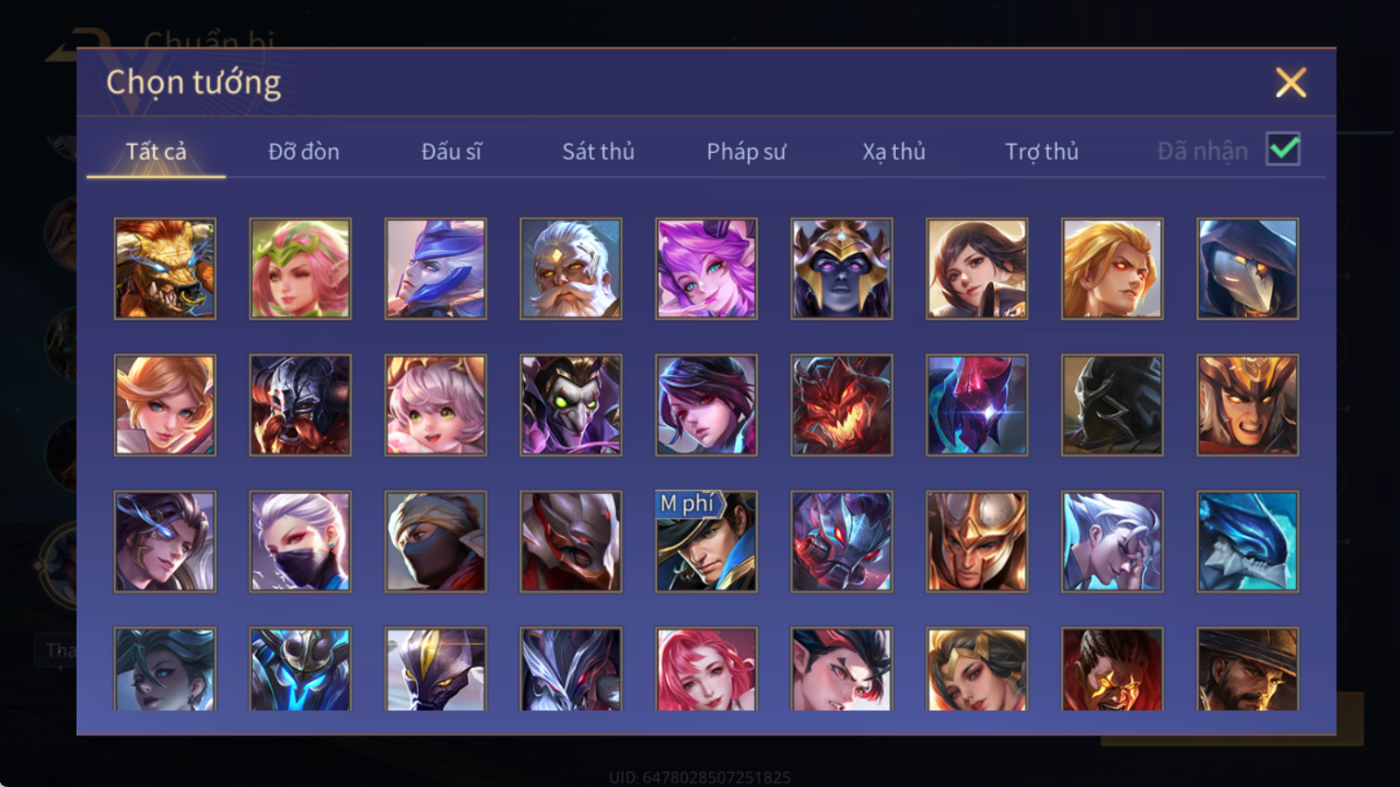
Task: Select the blue shark creature hero
Action: click(1248, 541)
